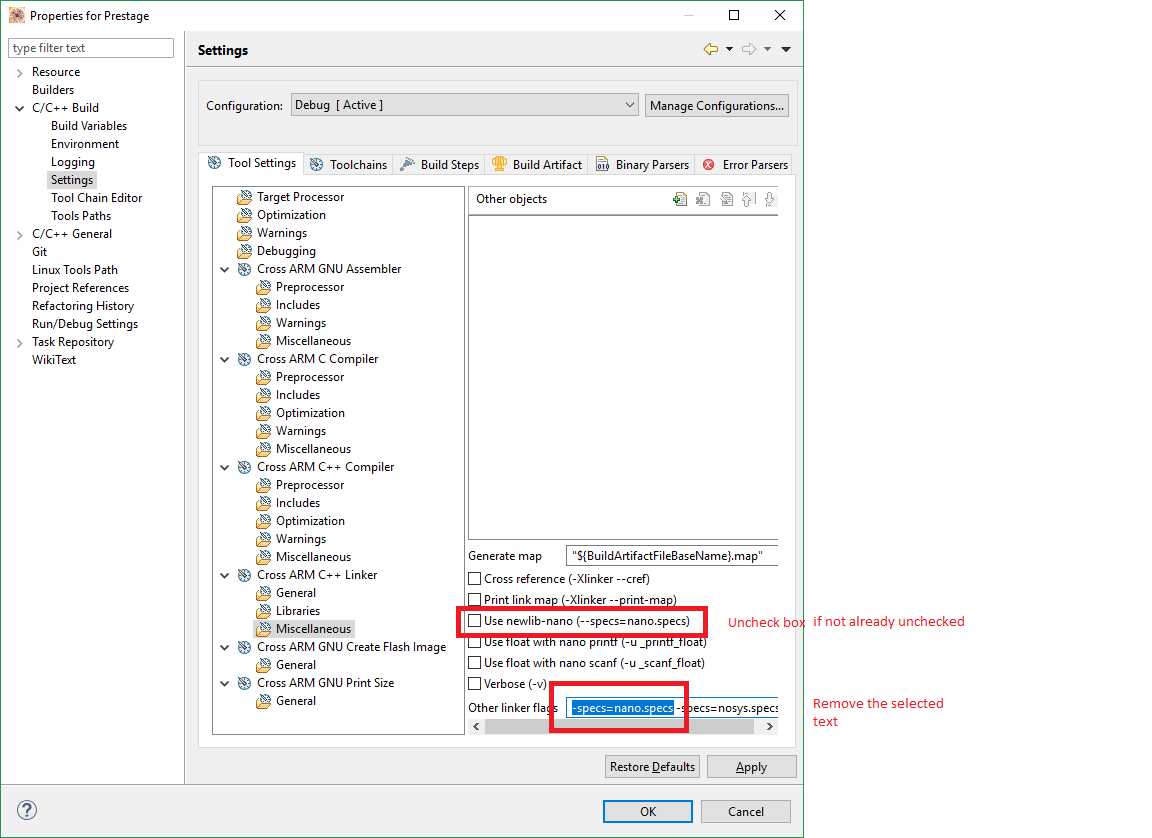The width and height of the screenshot is (1152, 838).
Task: Move Other objects entry down
Action: [x=770, y=199]
